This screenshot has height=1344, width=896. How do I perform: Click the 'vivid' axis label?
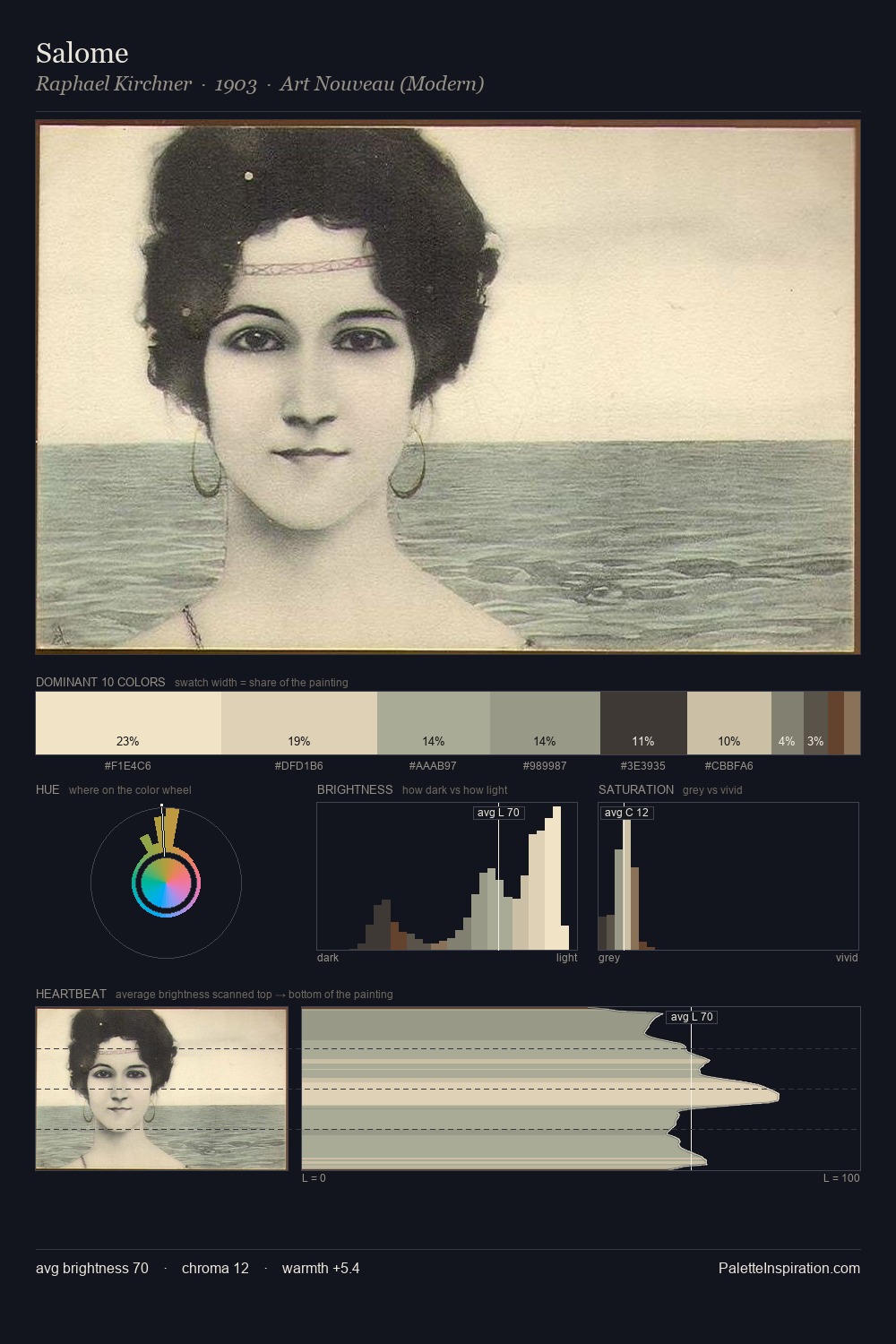(x=847, y=958)
